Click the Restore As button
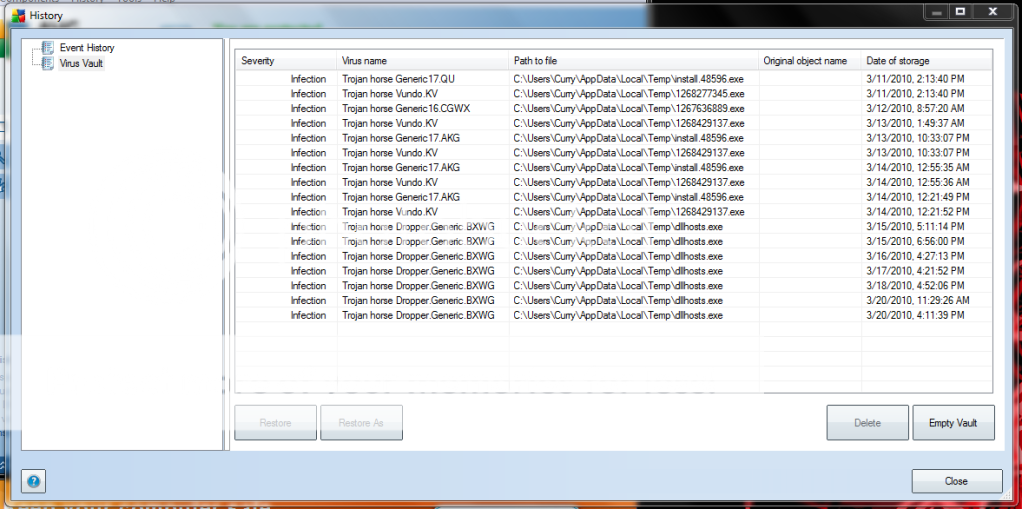Image resolution: width=1022 pixels, height=509 pixels. click(x=361, y=423)
